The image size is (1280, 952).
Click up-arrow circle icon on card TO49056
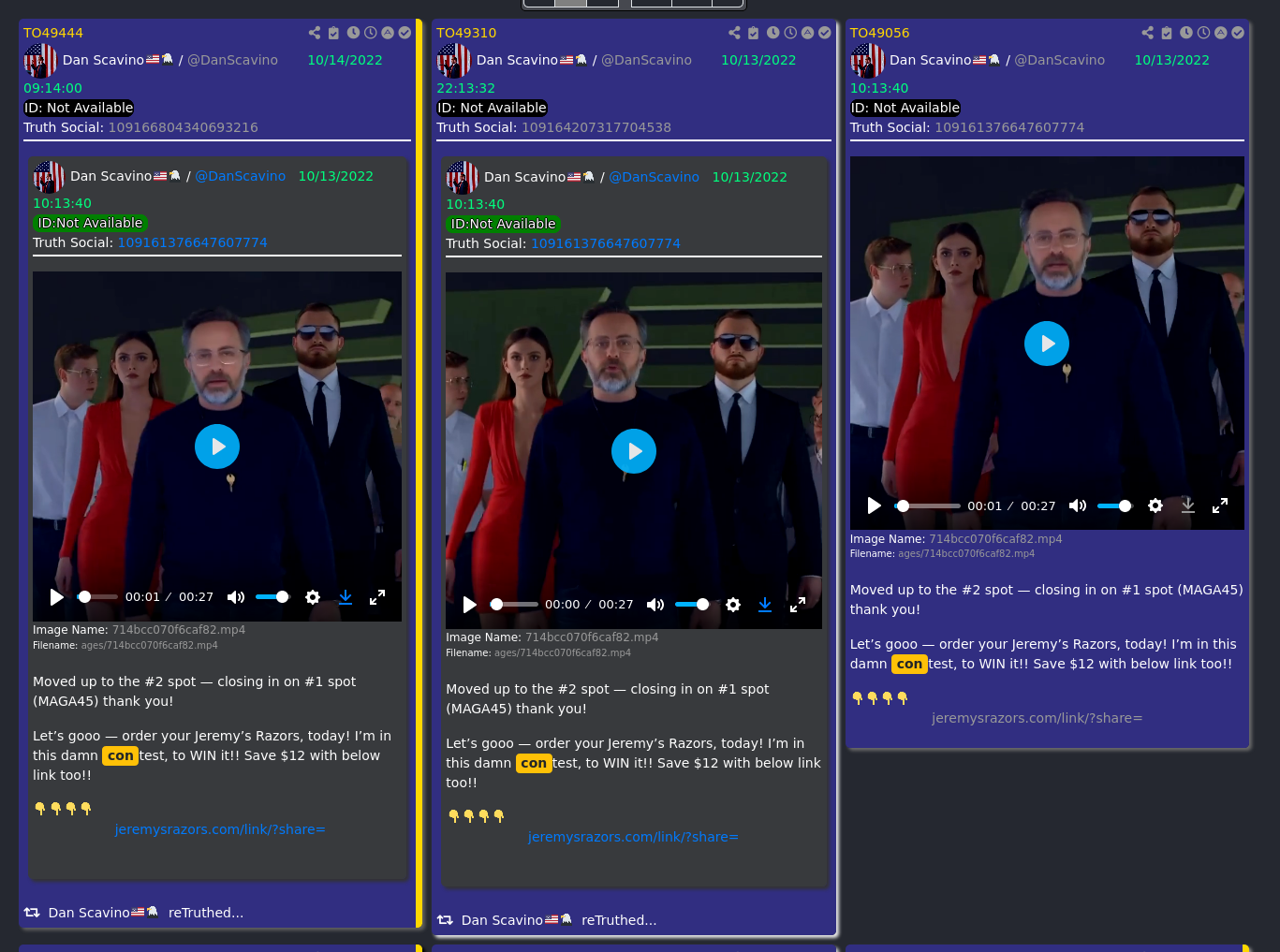1220,33
